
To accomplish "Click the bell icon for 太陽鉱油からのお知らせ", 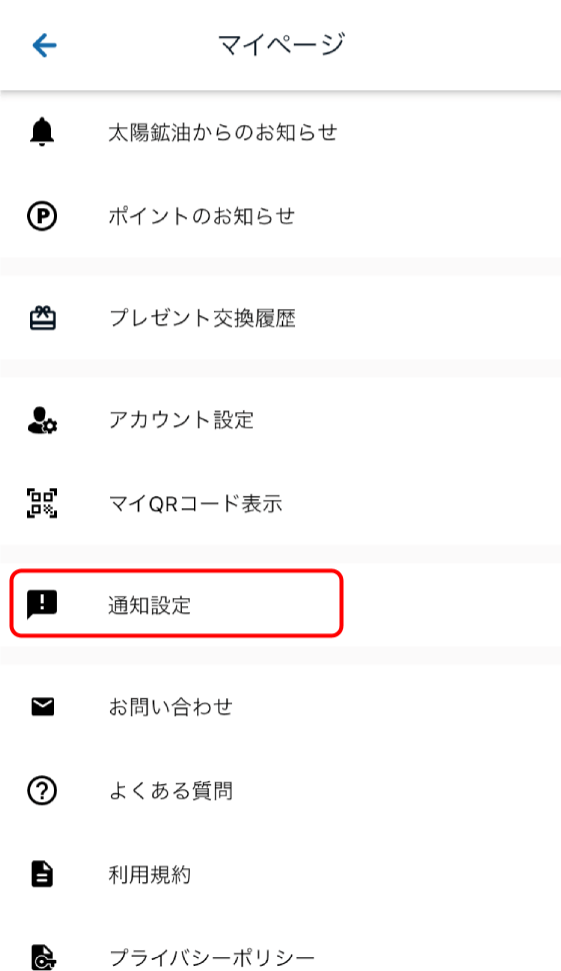I will coord(42,132).
